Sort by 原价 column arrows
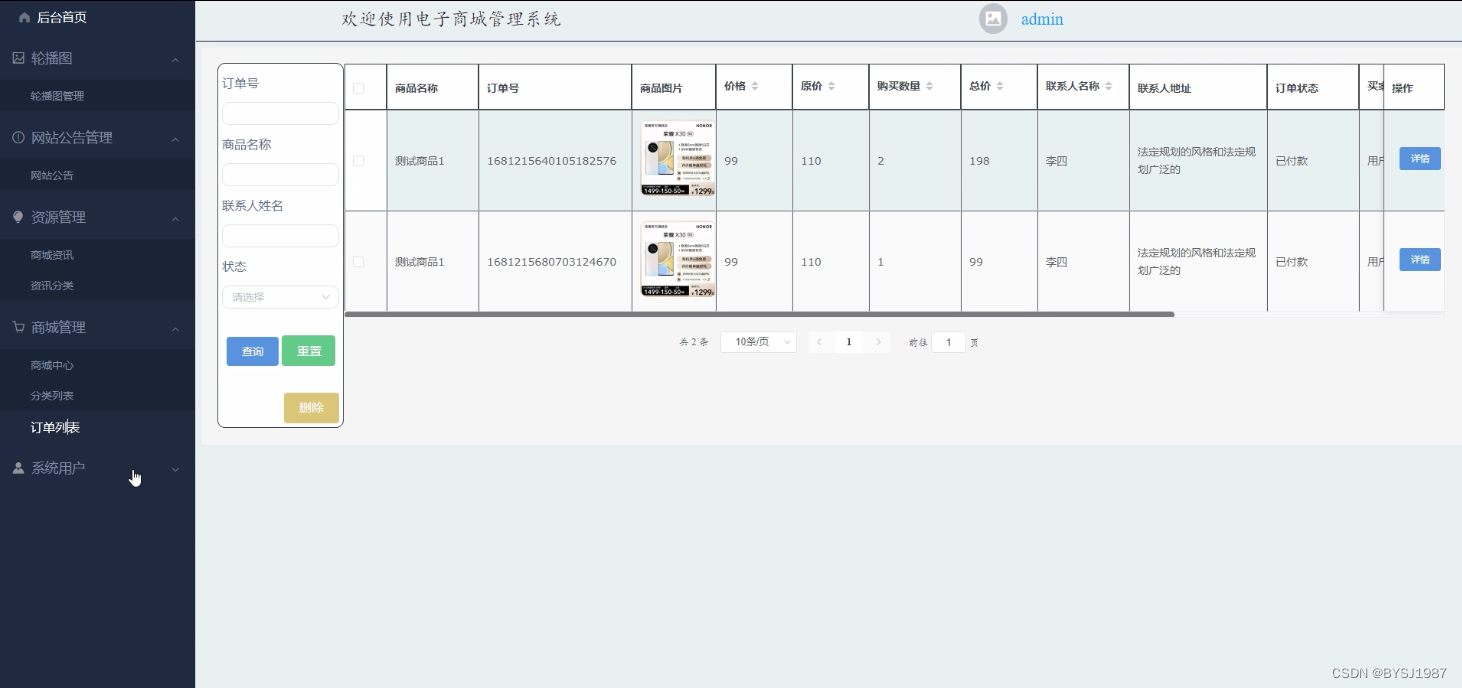The height and width of the screenshot is (688, 1462). [831, 87]
